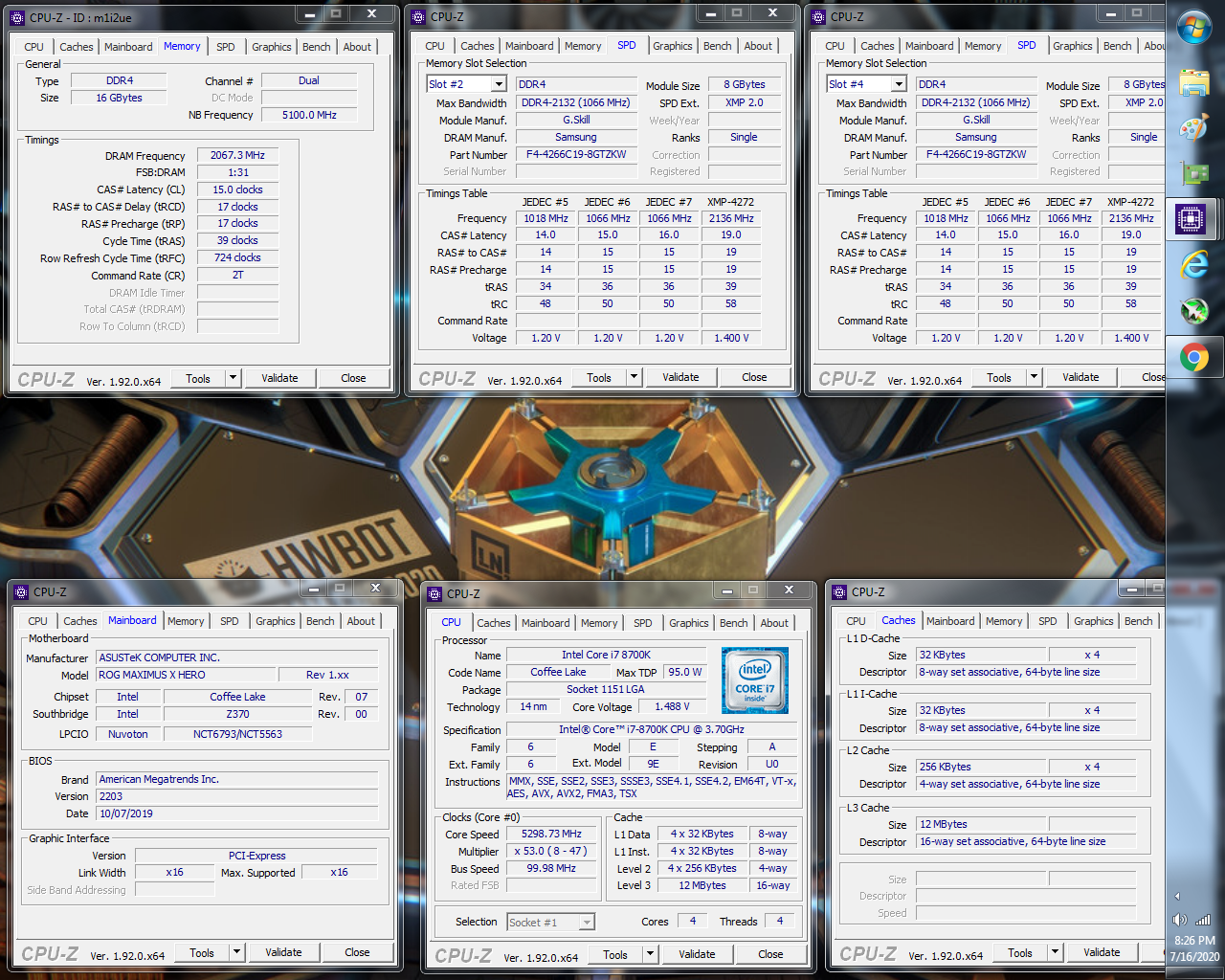1225x980 pixels.
Task: Click the title icon of the Intel Core i7 window
Action: click(x=436, y=593)
